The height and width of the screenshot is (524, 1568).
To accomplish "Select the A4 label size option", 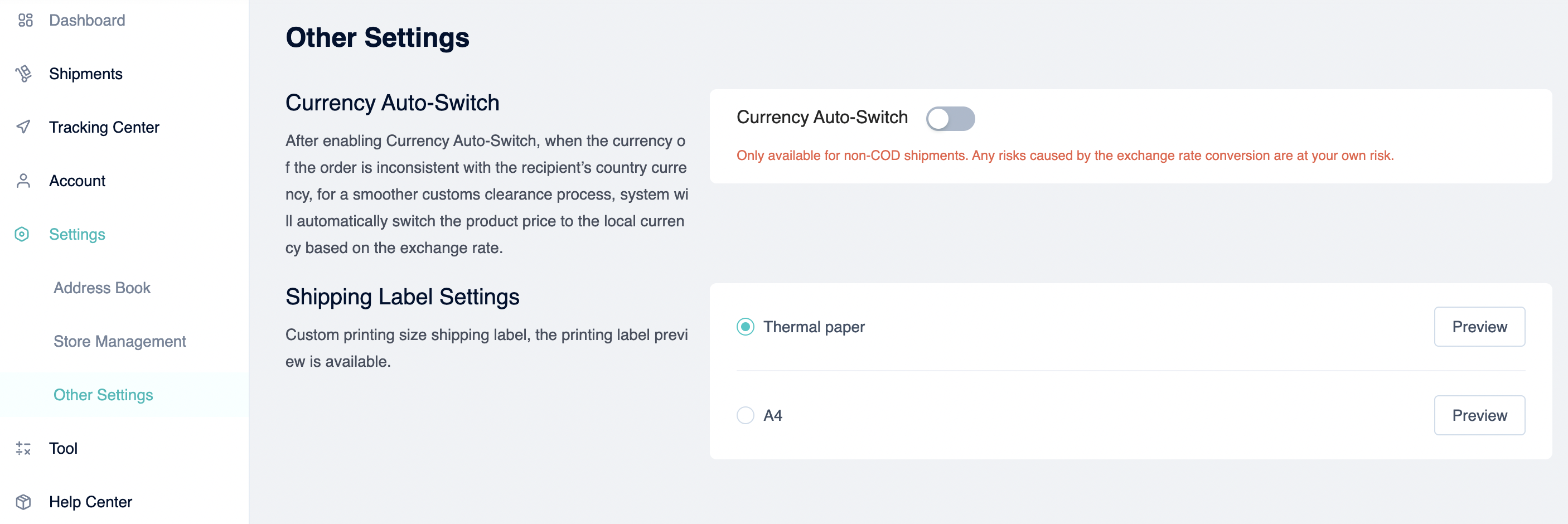I will [745, 416].
